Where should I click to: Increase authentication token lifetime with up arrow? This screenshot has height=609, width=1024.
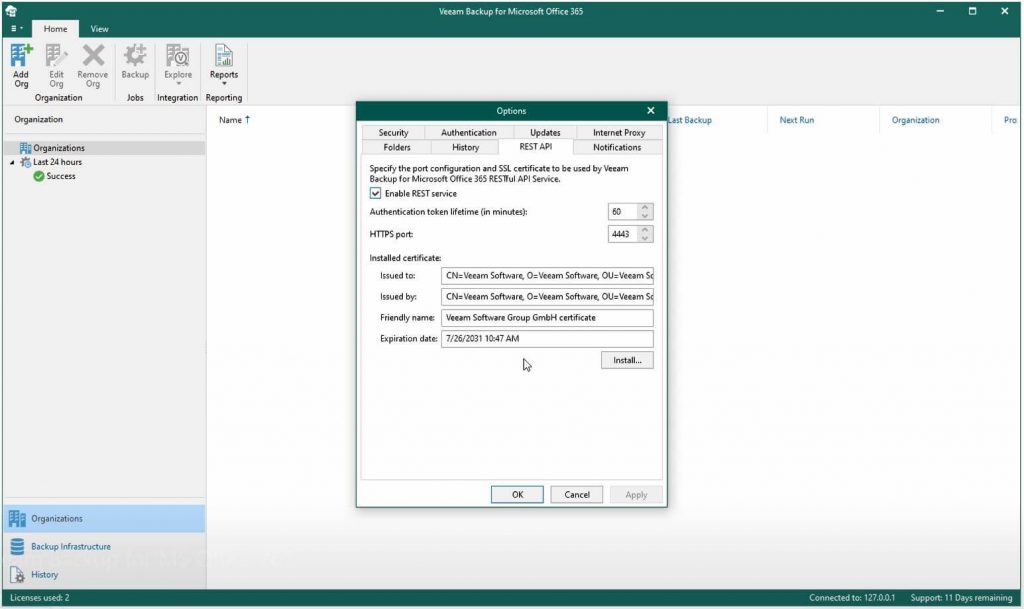pyautogui.click(x=645, y=207)
